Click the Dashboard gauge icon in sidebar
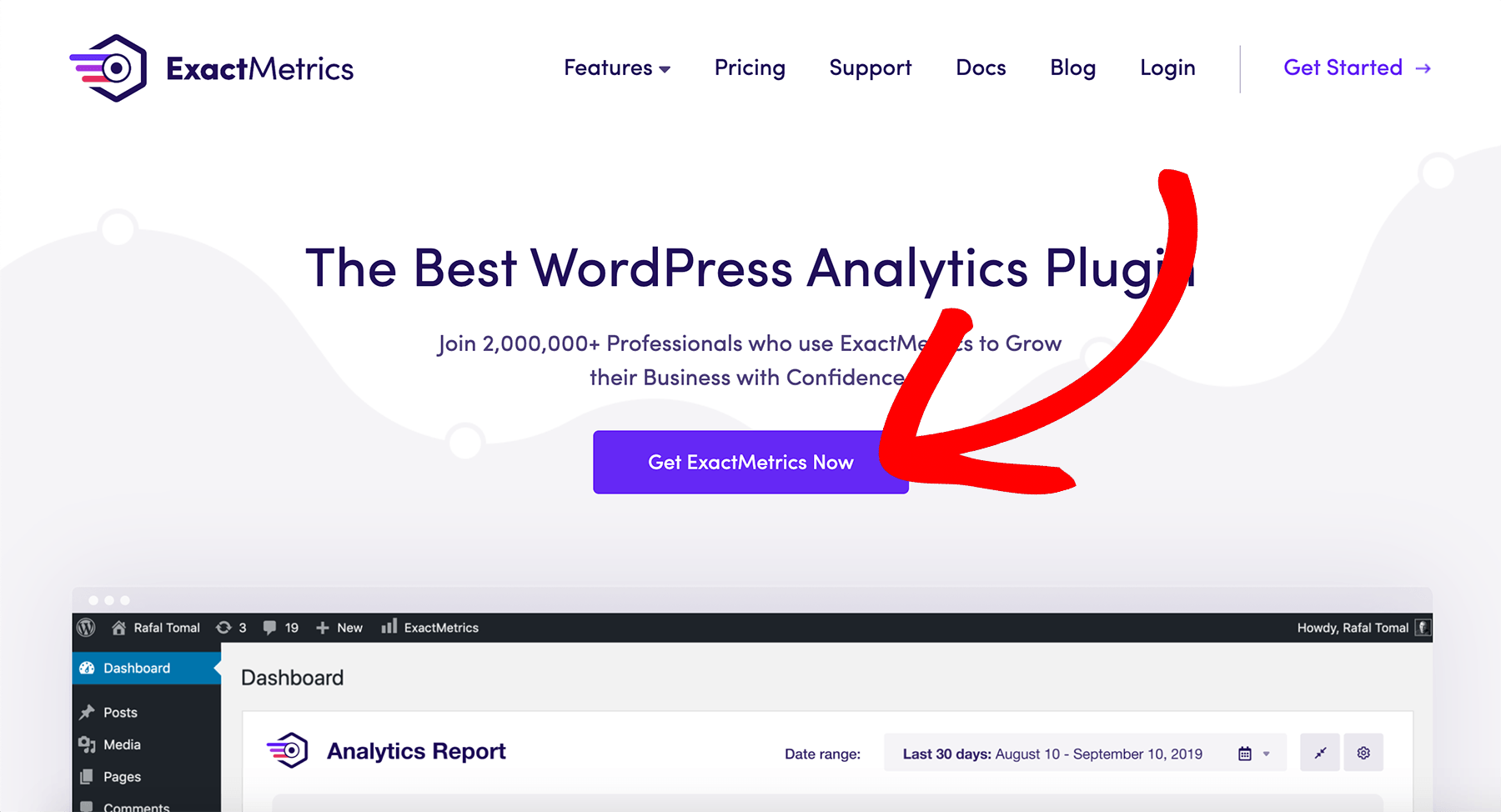1501x812 pixels. 87,668
